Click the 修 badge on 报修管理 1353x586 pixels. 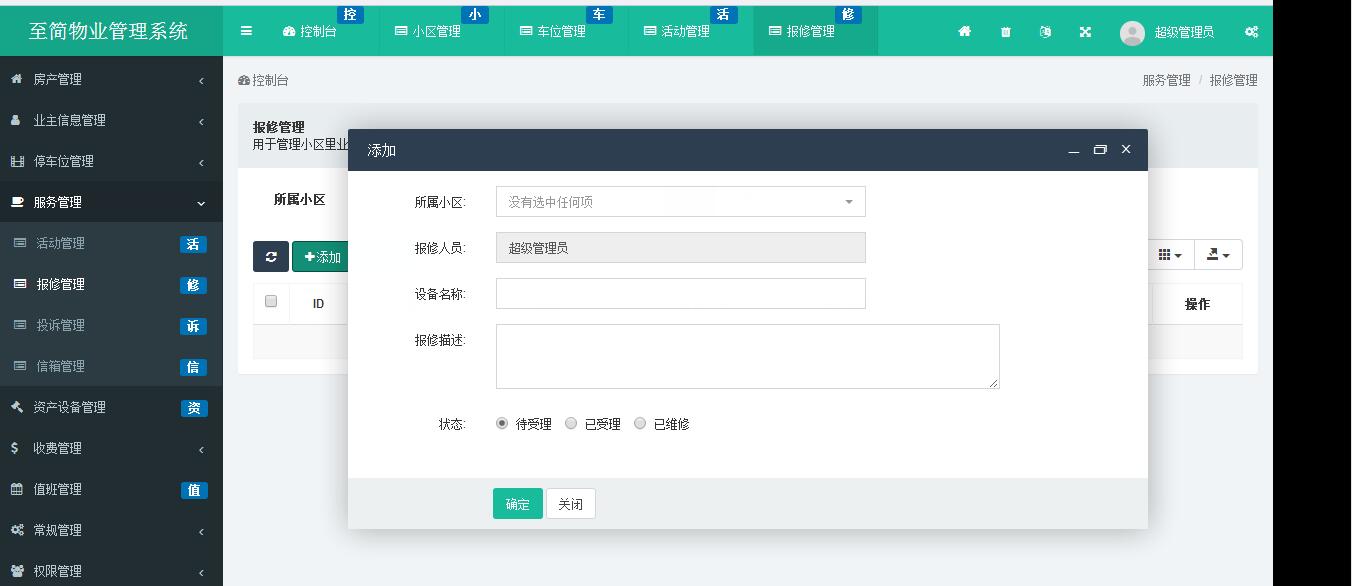192,285
